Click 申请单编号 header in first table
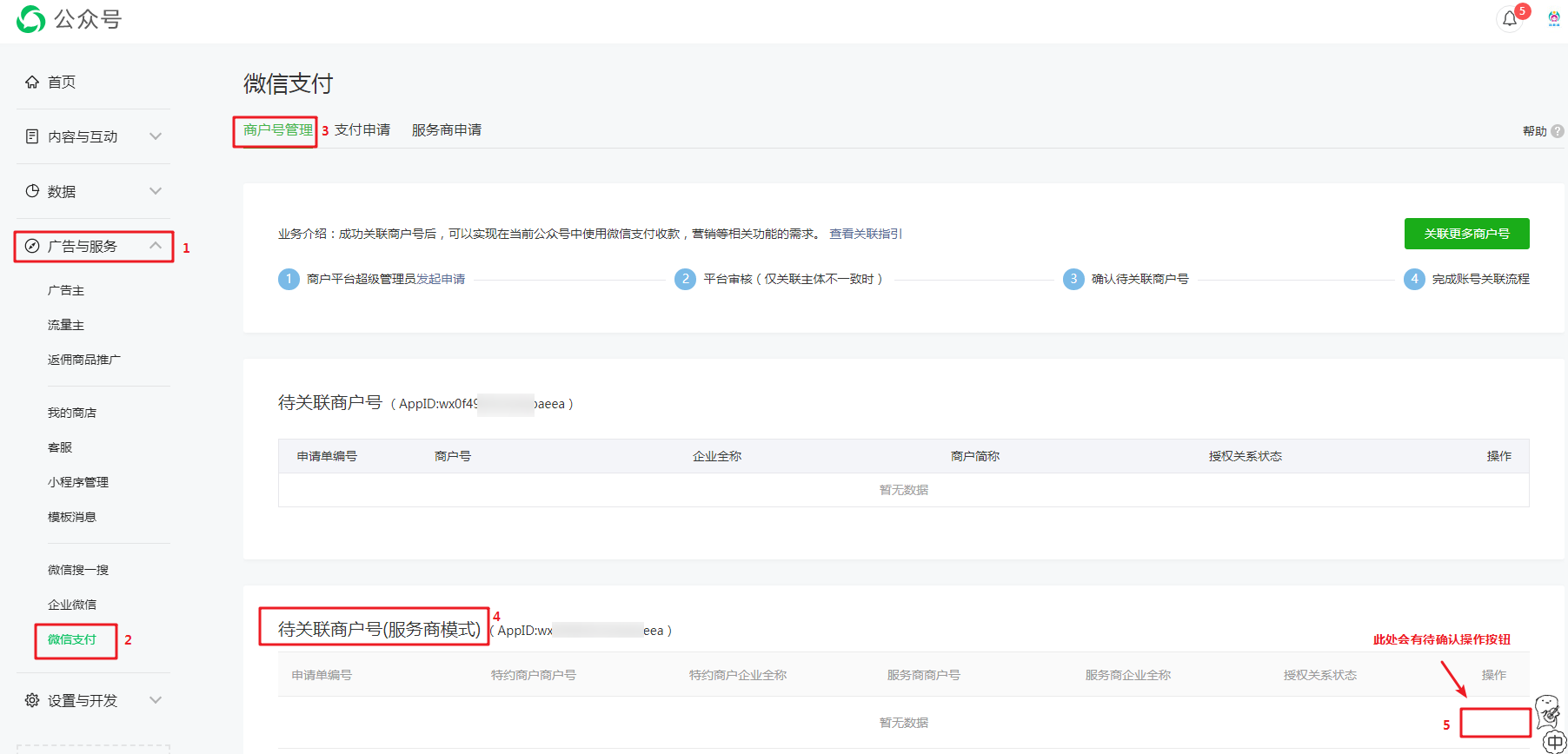Screen dimensions: 1568x754 coord(327,456)
